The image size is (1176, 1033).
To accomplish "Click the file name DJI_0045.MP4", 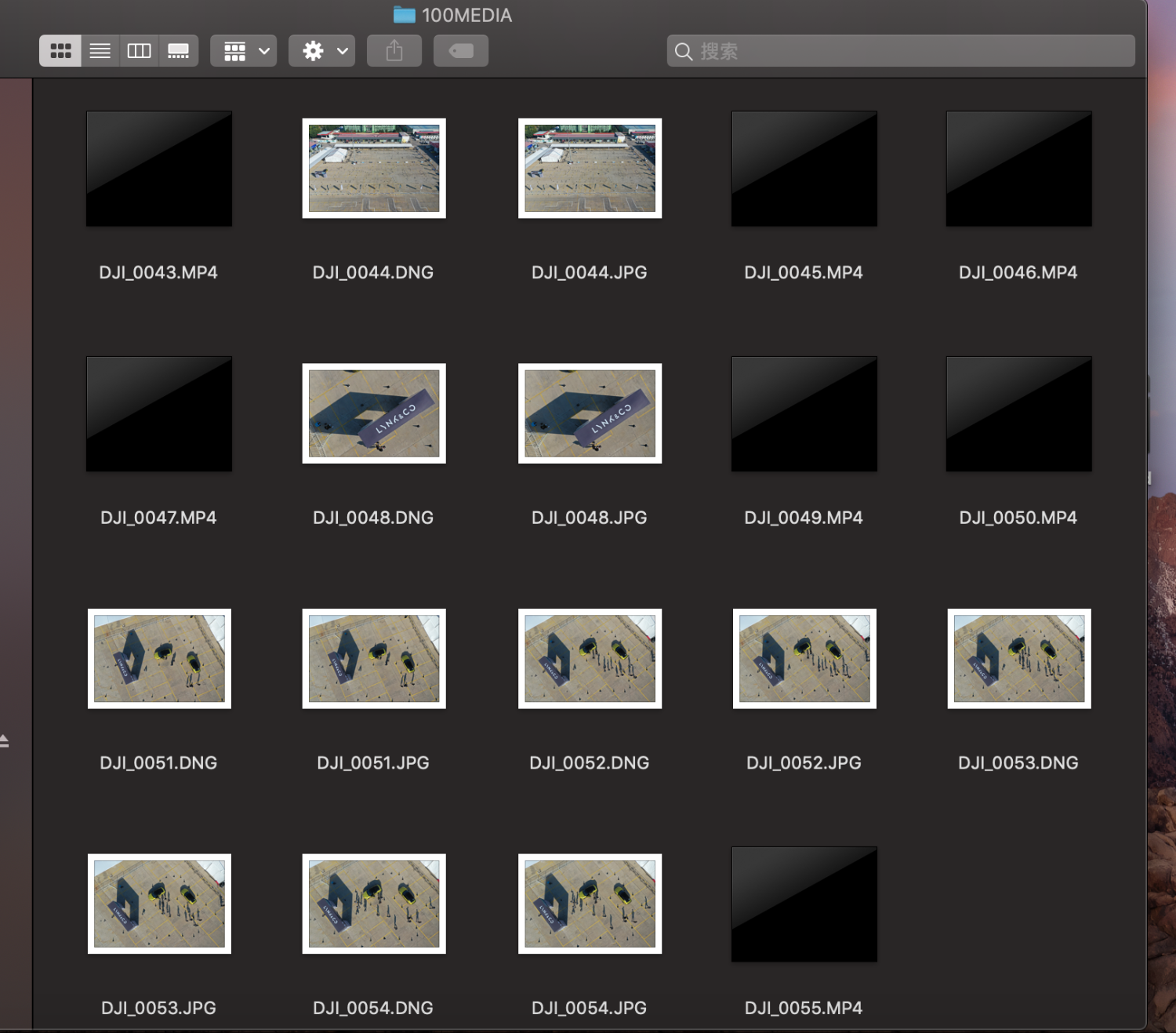I will coord(804,272).
